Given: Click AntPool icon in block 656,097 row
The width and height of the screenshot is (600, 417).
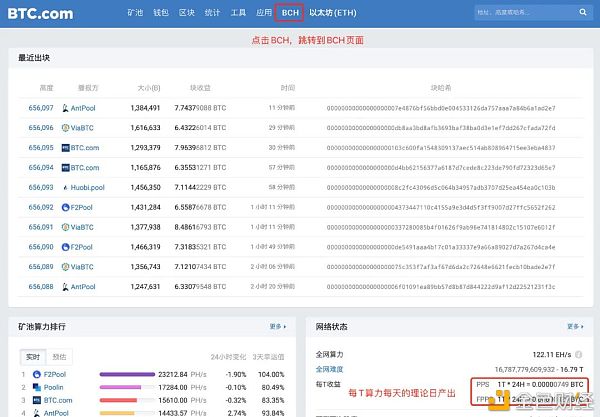Looking at the screenshot, I should [x=65, y=108].
